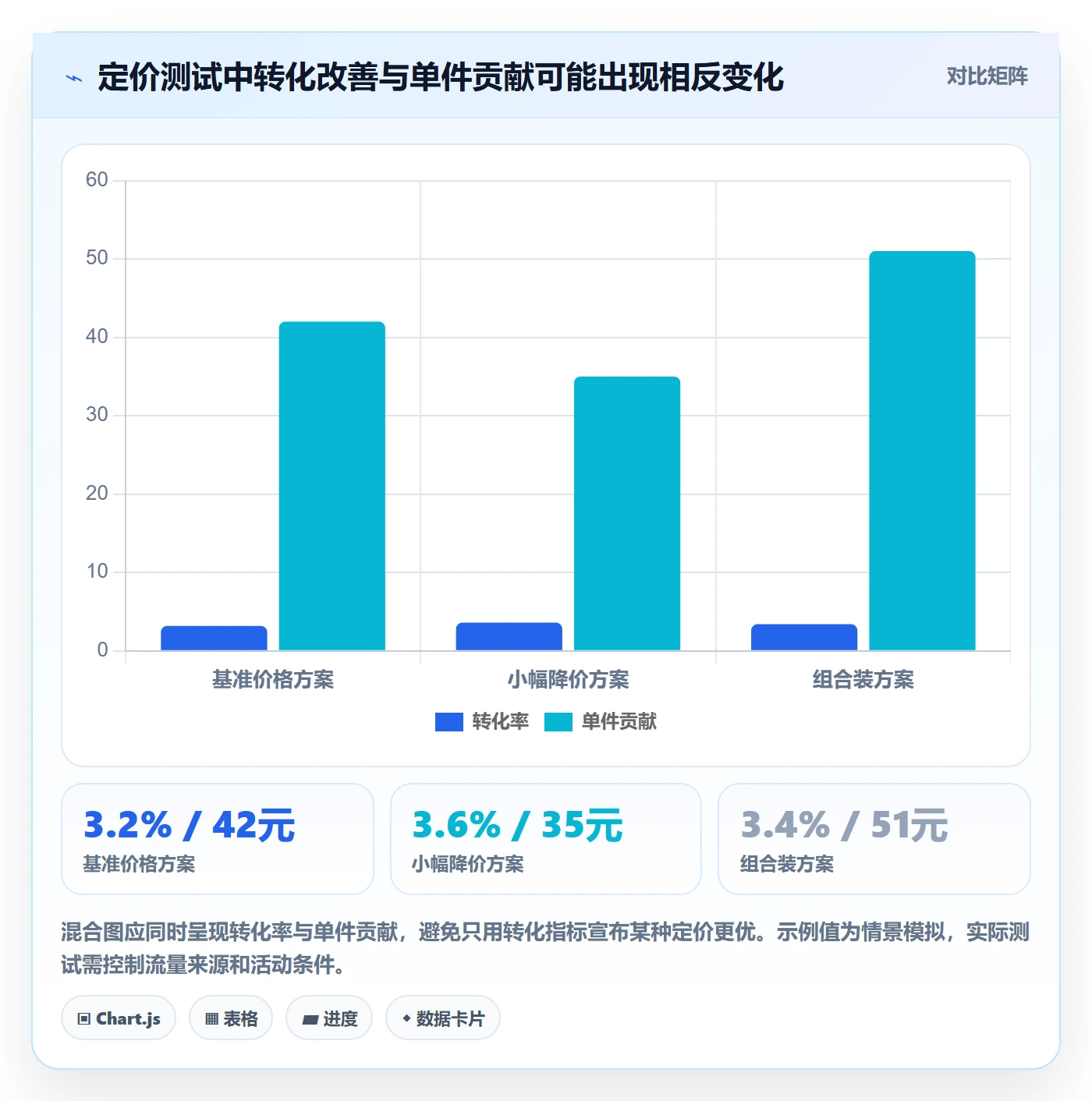Click the y-axis tick label 10
The image size is (1092, 1101).
click(97, 572)
